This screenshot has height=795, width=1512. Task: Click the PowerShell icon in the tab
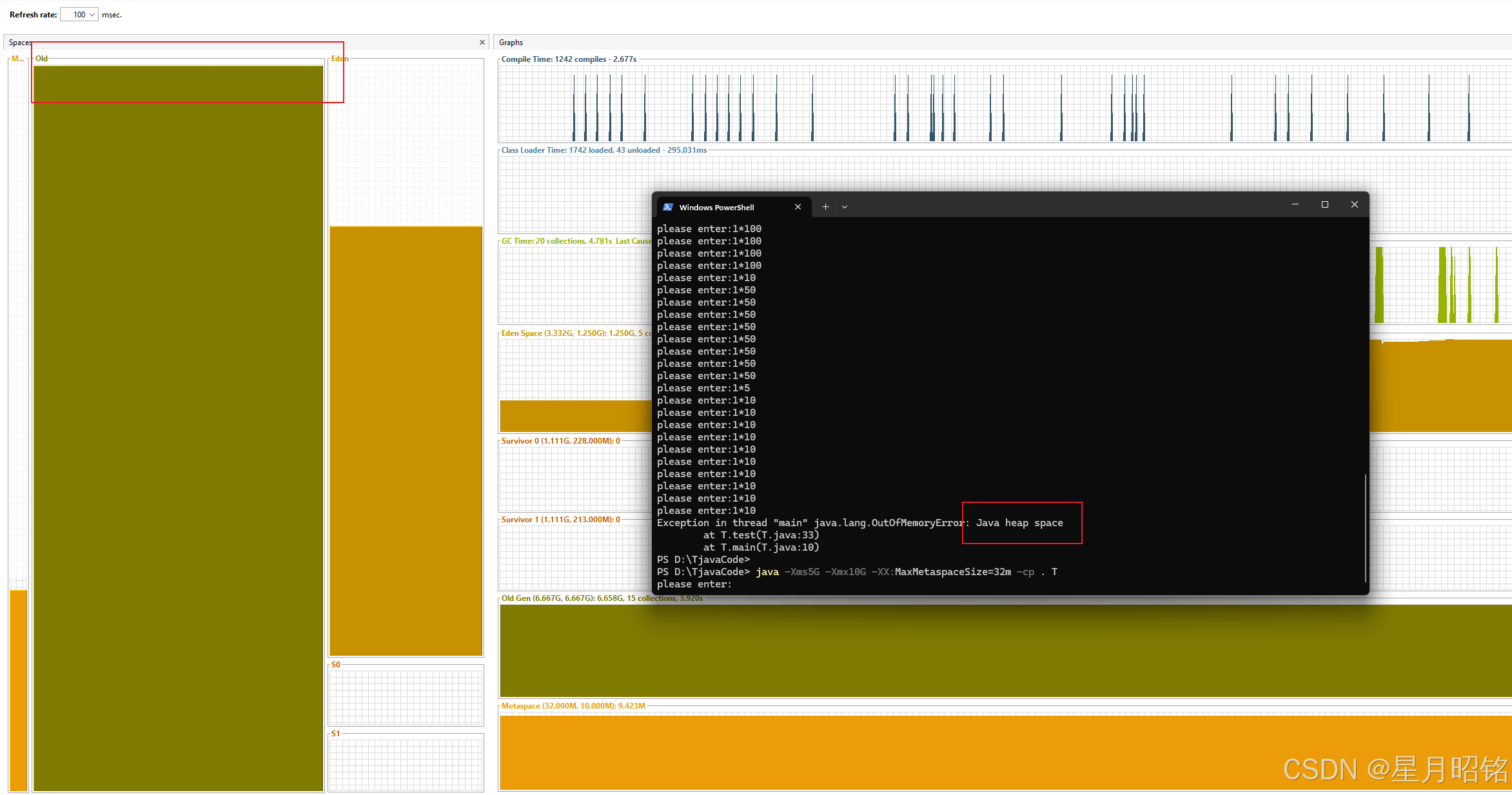[668, 207]
